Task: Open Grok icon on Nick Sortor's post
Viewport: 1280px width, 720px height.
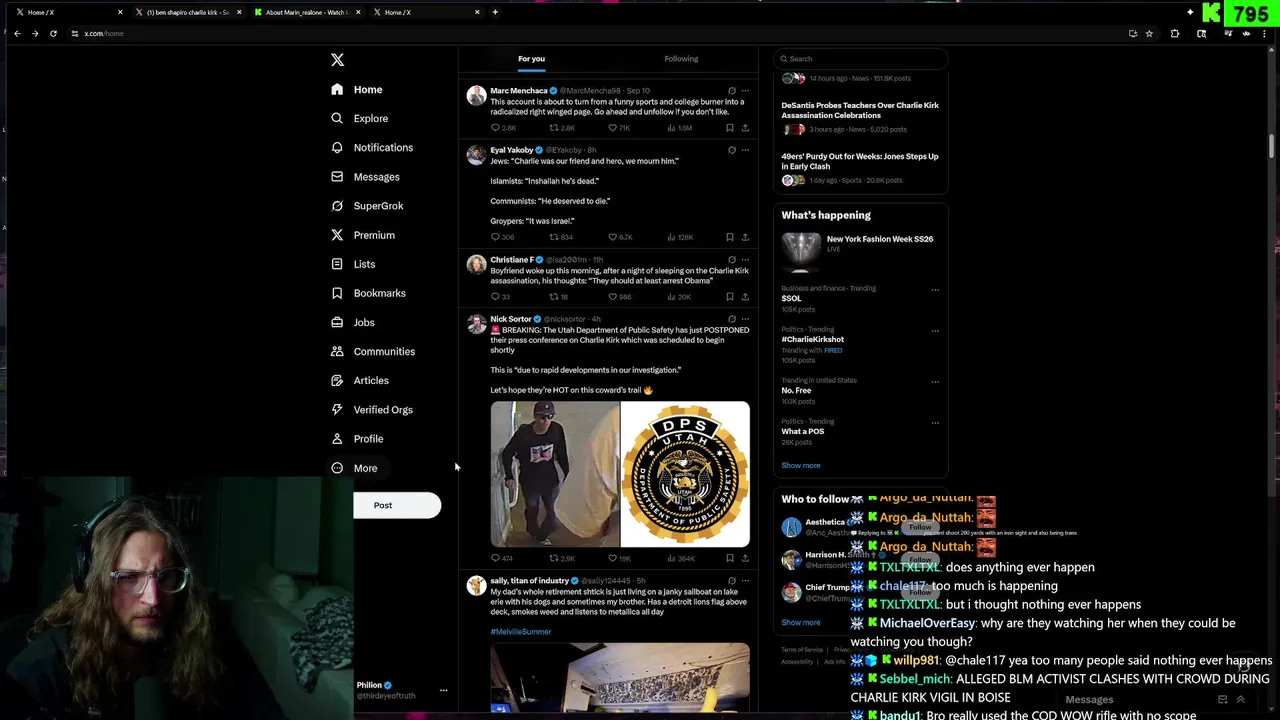Action: tap(732, 319)
